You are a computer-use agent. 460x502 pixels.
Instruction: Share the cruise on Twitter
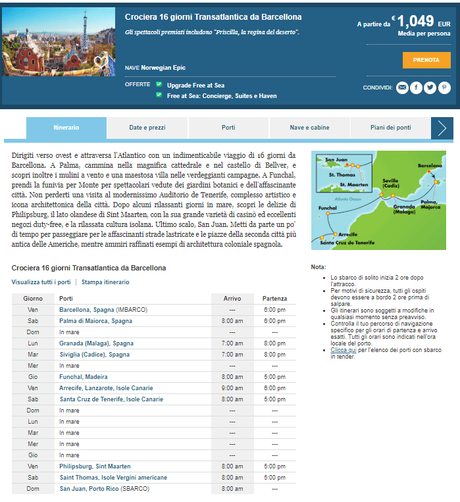click(430, 88)
